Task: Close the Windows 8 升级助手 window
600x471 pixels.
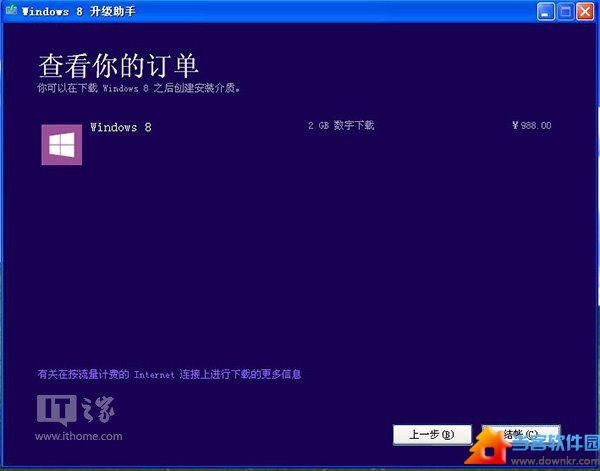Action: 585,11
